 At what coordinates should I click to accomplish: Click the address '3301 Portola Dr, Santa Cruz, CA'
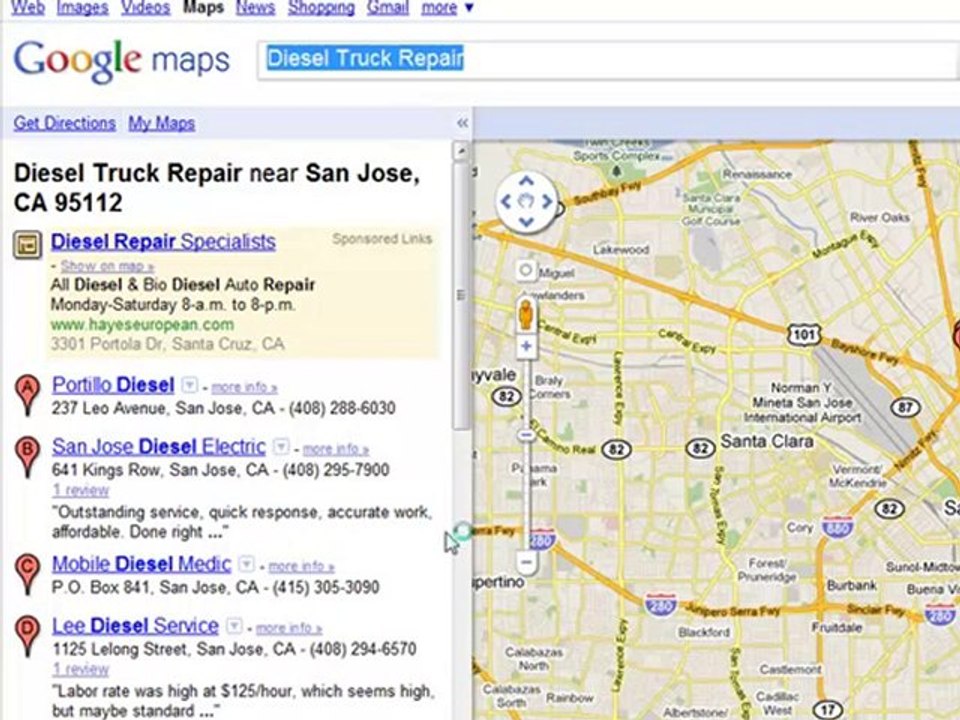pyautogui.click(x=168, y=344)
